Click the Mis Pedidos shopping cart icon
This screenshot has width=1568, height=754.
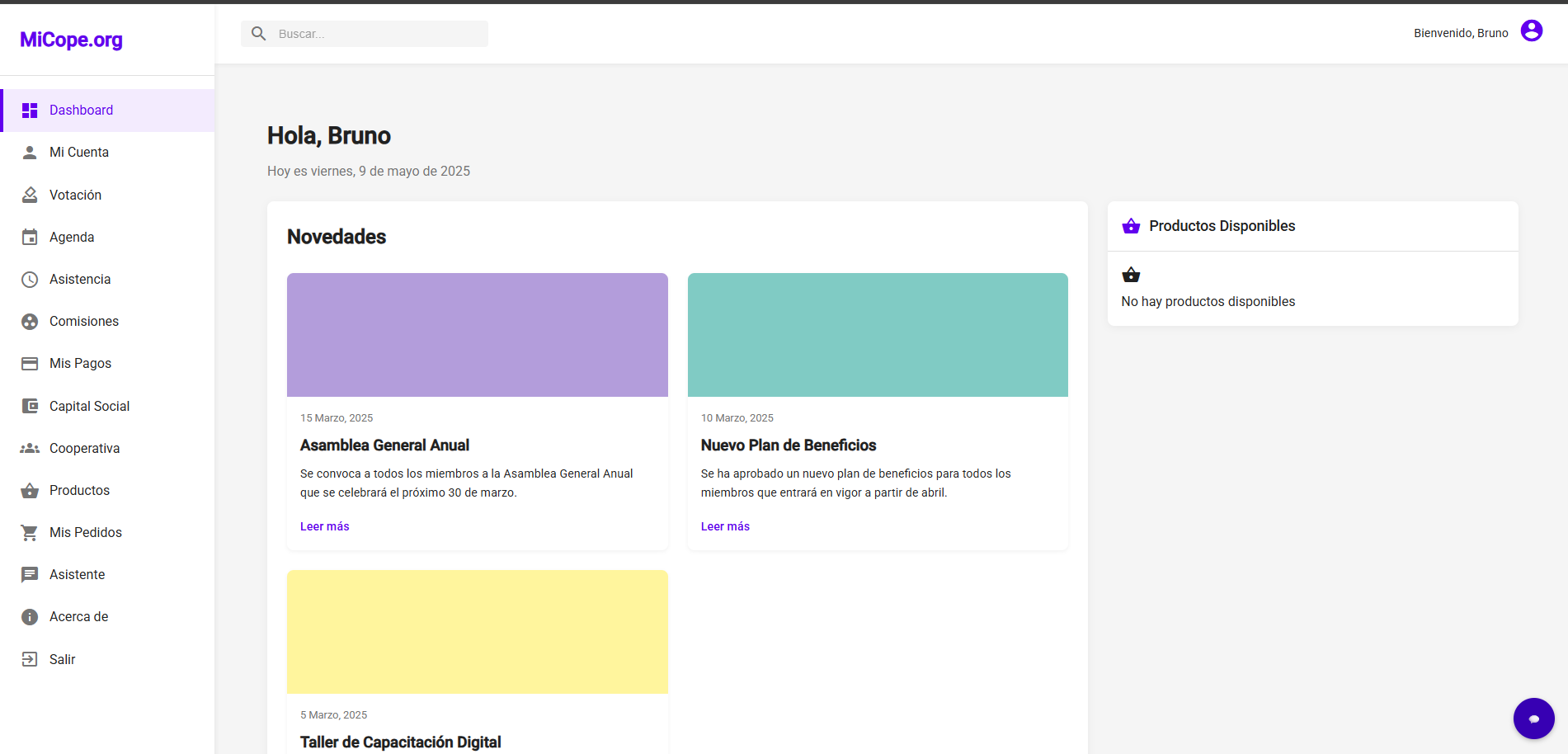point(30,533)
